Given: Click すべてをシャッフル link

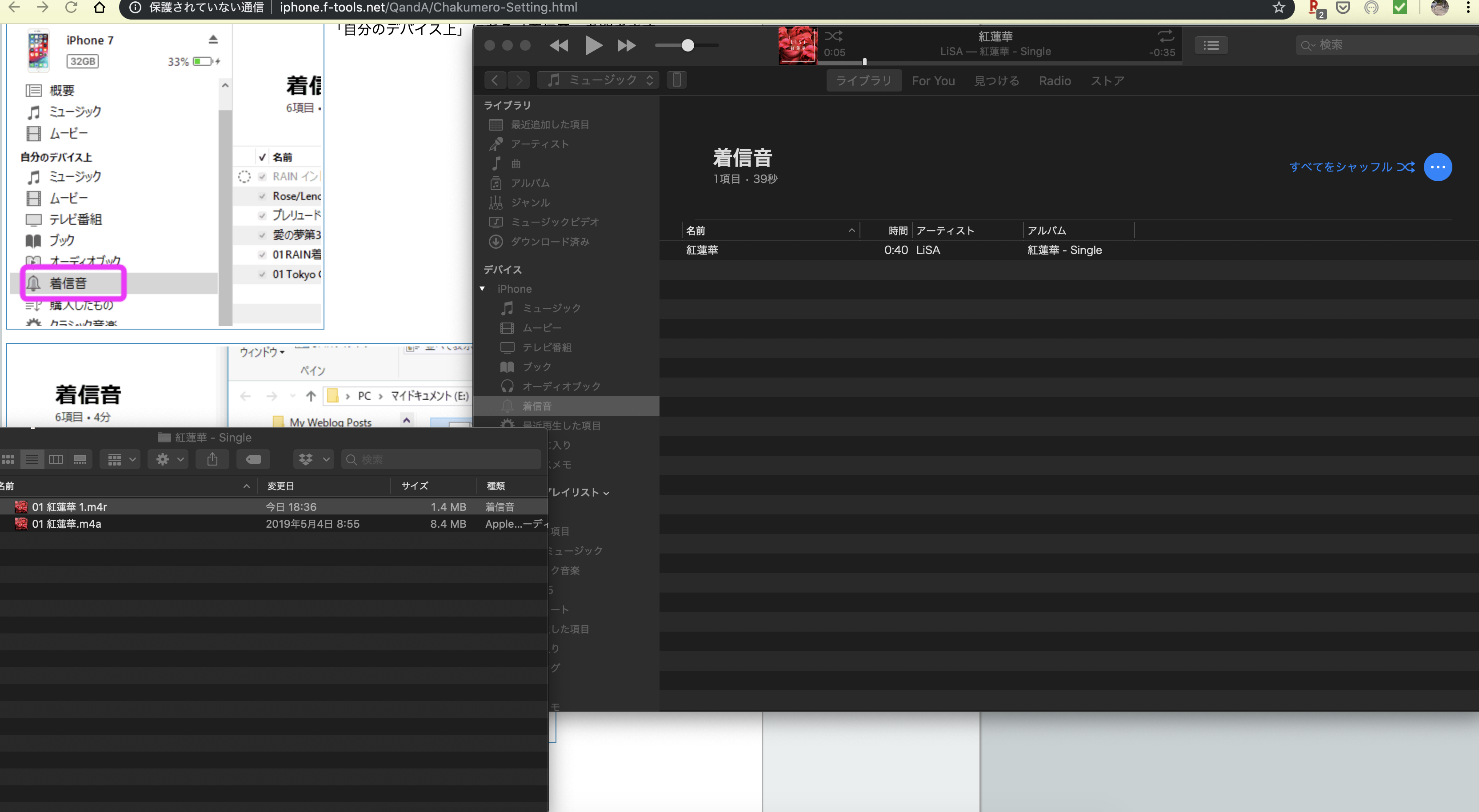Looking at the screenshot, I should (x=1351, y=167).
